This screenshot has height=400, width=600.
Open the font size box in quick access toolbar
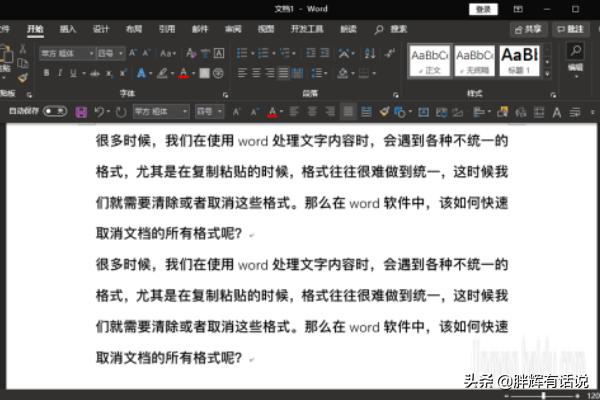pyautogui.click(x=209, y=112)
